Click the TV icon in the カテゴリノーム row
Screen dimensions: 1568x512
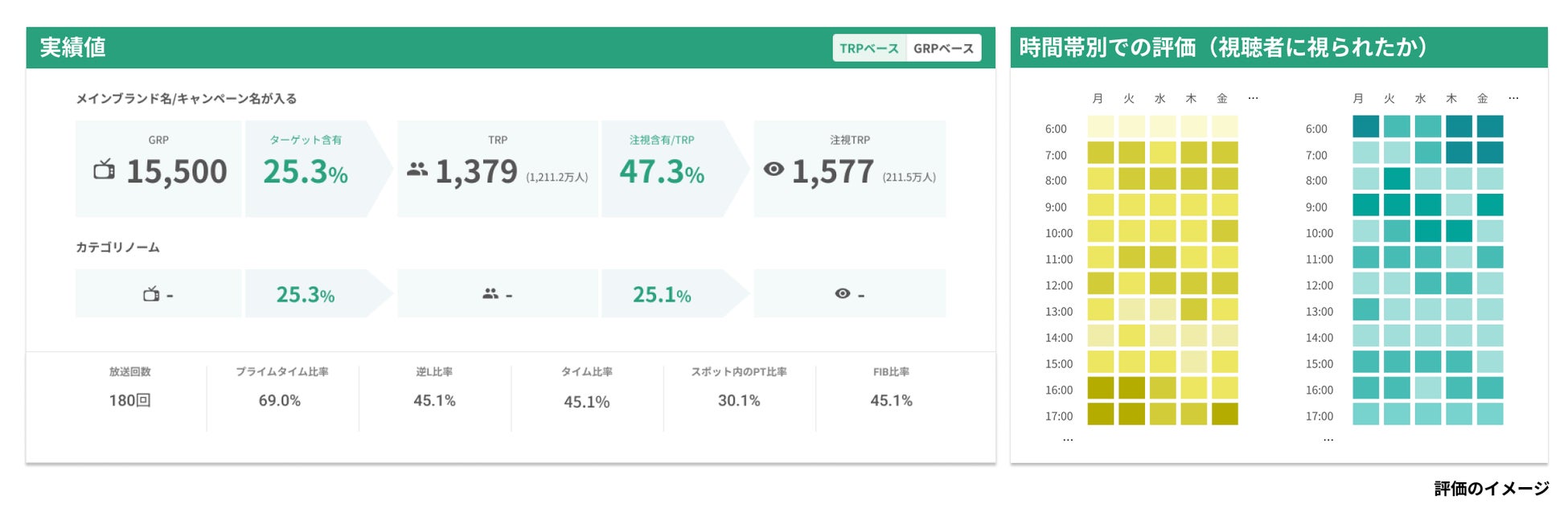[151, 294]
